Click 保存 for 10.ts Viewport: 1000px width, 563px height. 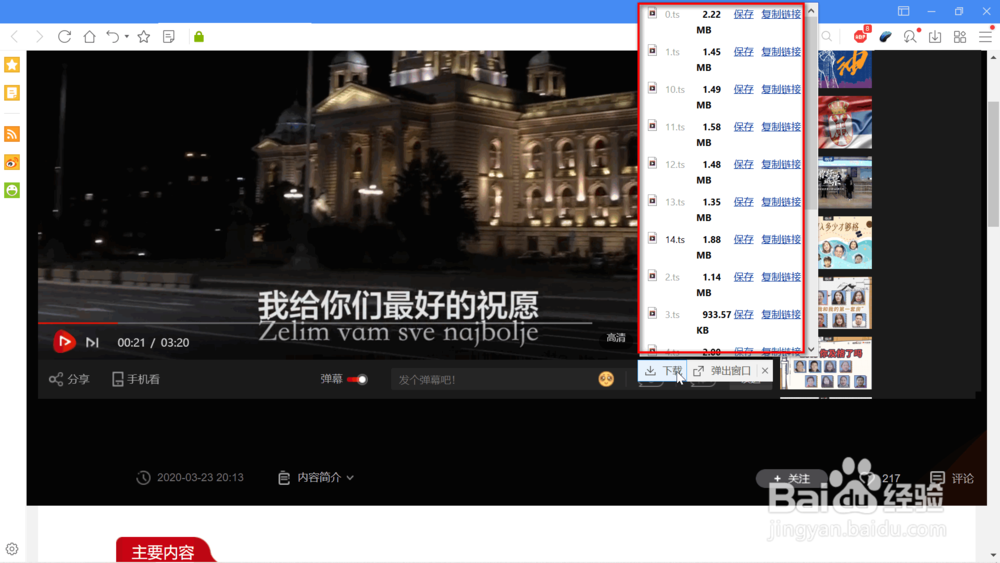click(x=743, y=89)
